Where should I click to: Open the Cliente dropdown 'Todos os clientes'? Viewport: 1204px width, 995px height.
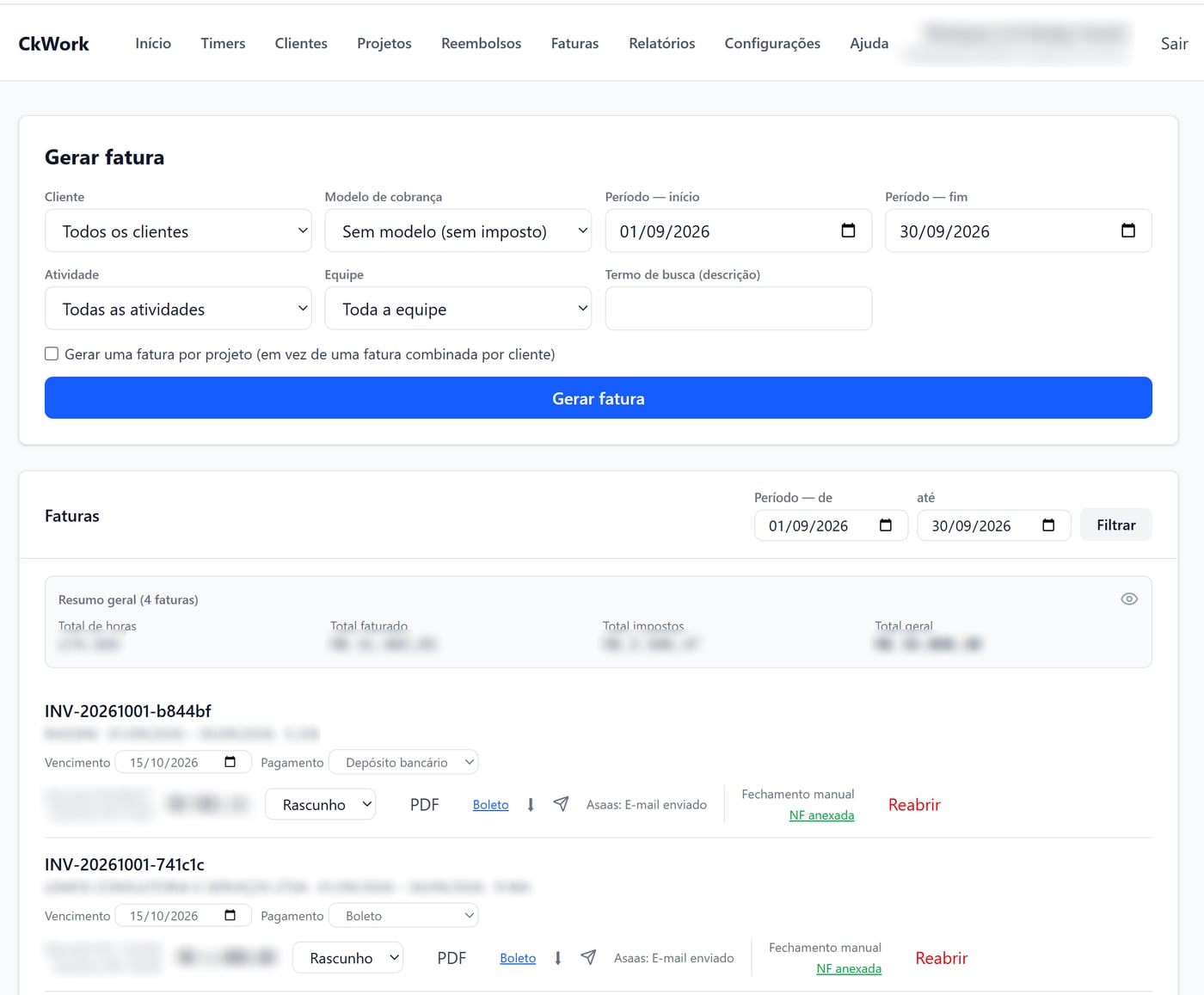(178, 230)
